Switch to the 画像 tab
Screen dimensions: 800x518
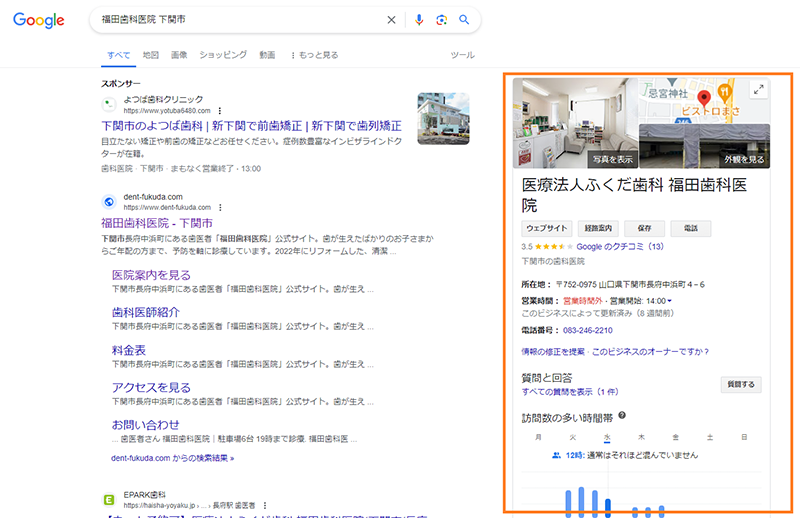[x=179, y=55]
